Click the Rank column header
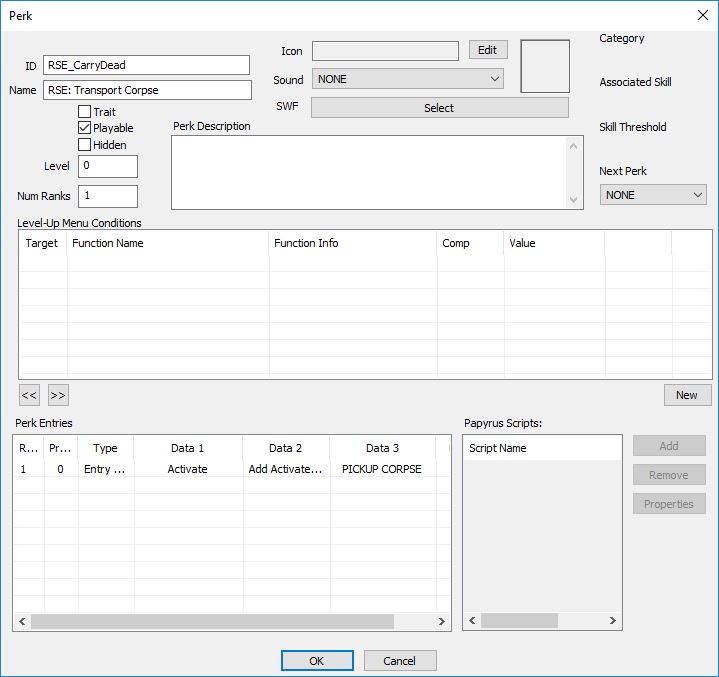The width and height of the screenshot is (719, 677). coord(29,448)
